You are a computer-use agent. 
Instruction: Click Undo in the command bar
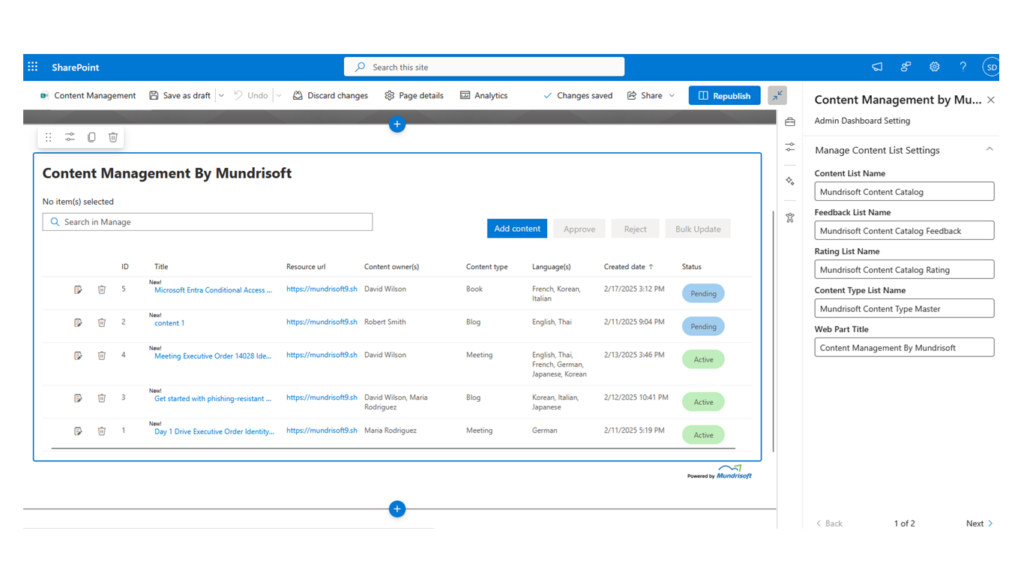pos(251,95)
